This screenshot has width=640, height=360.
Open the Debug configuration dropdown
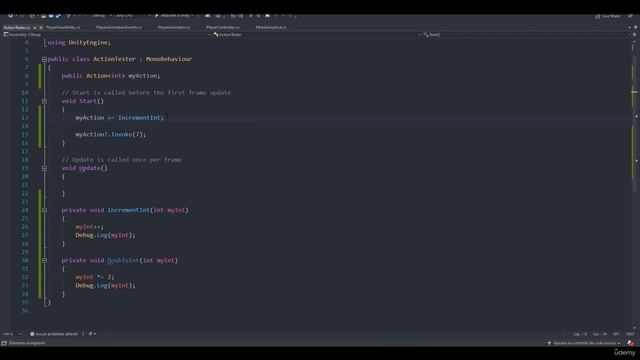(x=101, y=16)
